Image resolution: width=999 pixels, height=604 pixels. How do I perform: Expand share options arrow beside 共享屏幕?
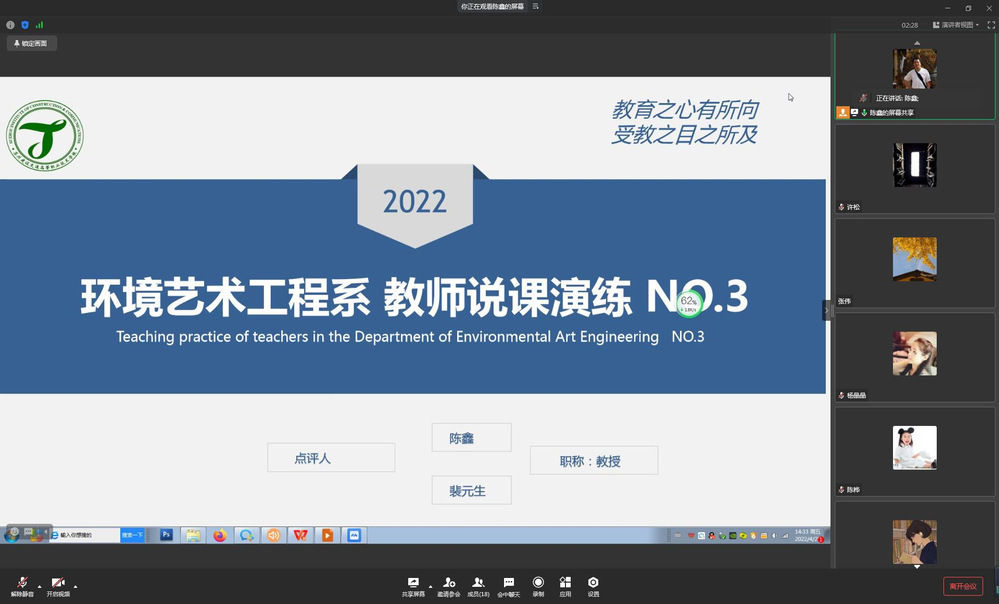tap(431, 586)
